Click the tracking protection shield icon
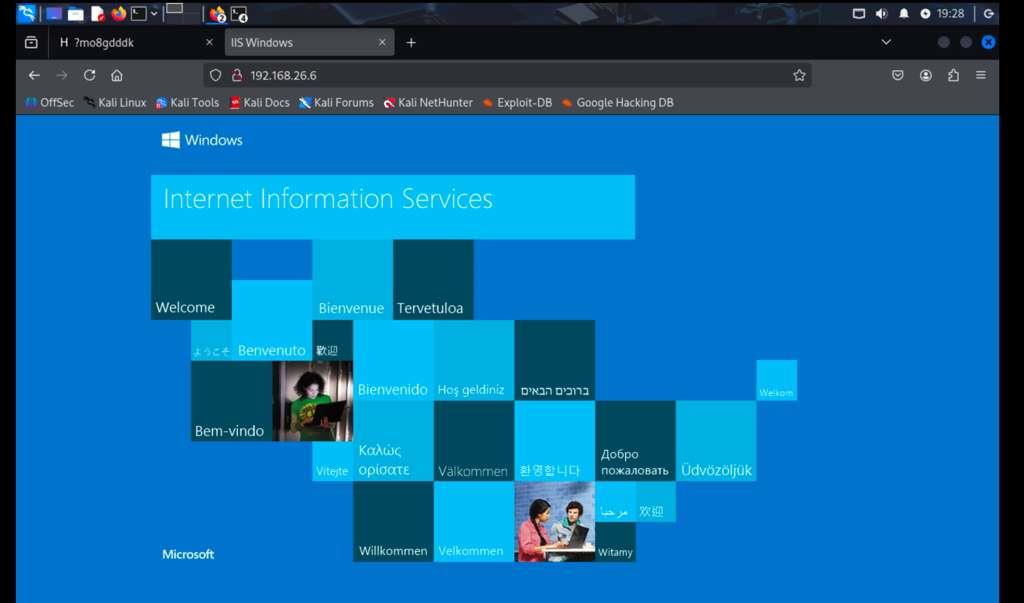Image resolution: width=1024 pixels, height=603 pixels. point(214,74)
